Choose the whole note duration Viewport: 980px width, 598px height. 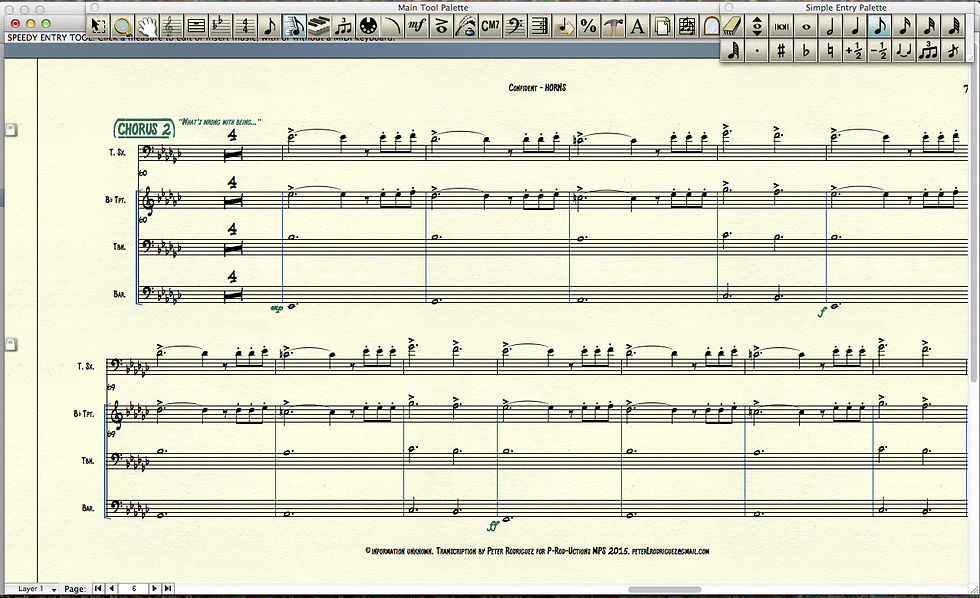(x=806, y=26)
